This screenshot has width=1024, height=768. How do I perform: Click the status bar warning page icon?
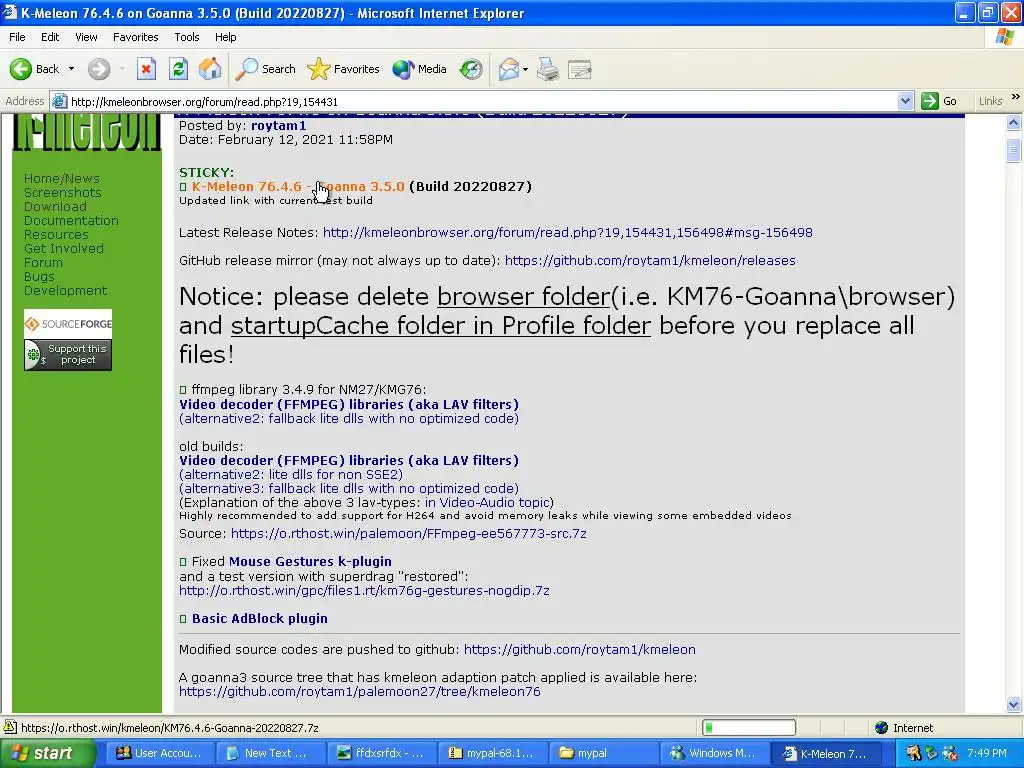[10, 727]
